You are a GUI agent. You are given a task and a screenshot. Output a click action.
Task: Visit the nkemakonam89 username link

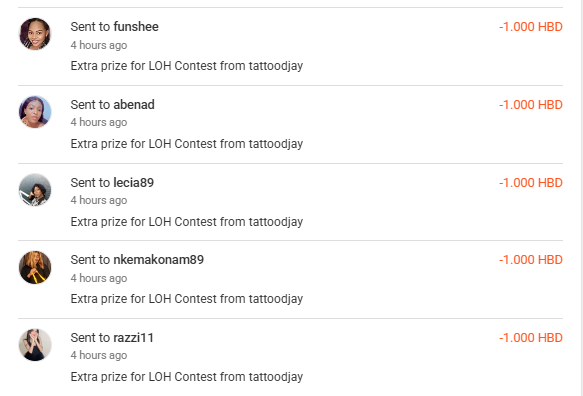tap(159, 260)
